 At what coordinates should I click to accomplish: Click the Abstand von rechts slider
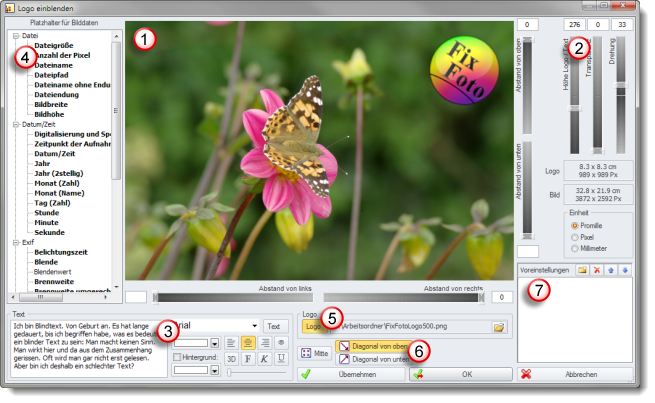(x=404, y=297)
